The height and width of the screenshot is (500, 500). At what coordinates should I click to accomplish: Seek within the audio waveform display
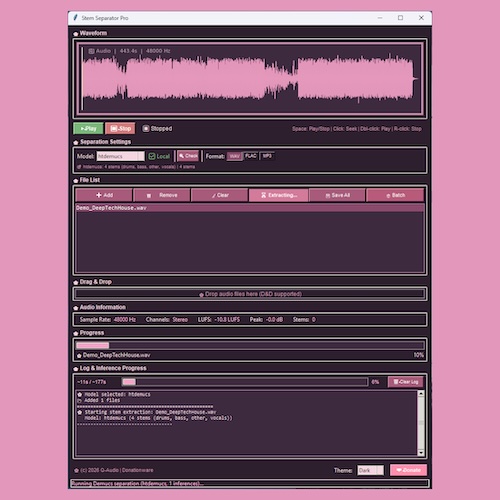coord(250,79)
